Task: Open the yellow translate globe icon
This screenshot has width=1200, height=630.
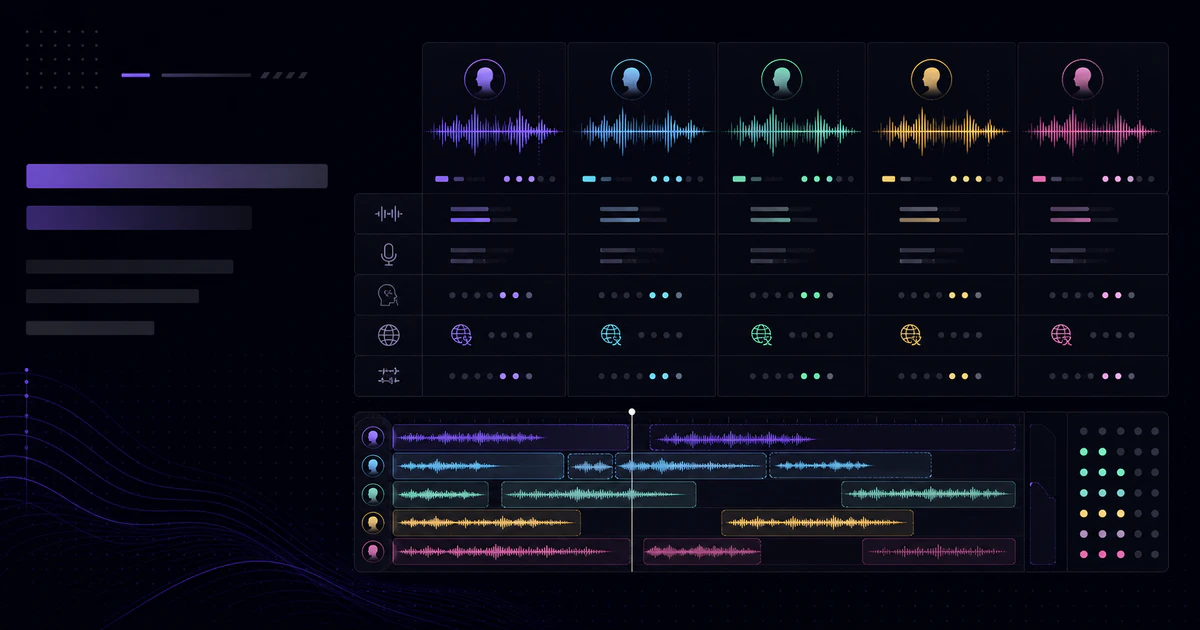Action: click(911, 335)
